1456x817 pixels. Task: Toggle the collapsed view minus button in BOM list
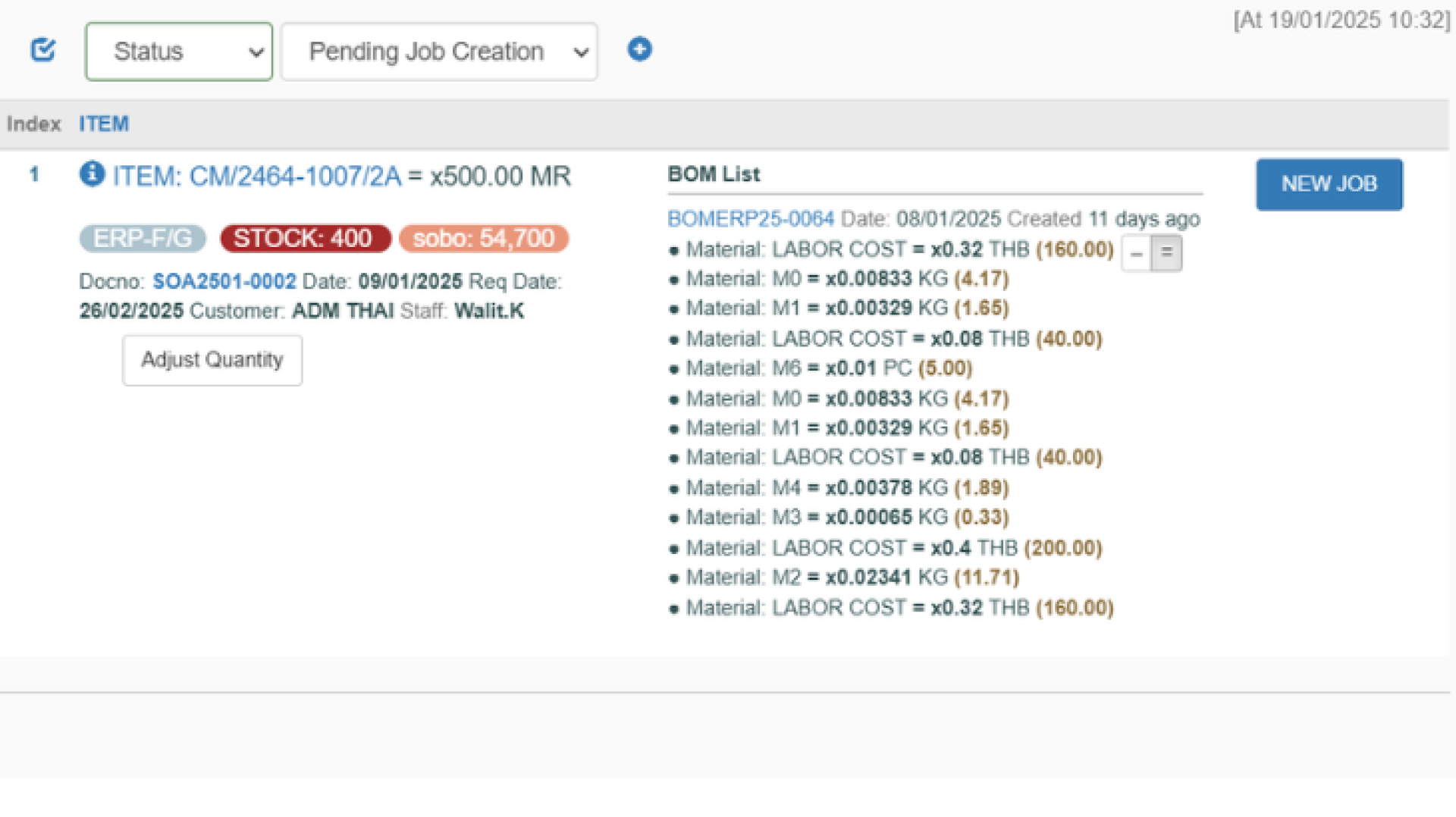pyautogui.click(x=1136, y=253)
